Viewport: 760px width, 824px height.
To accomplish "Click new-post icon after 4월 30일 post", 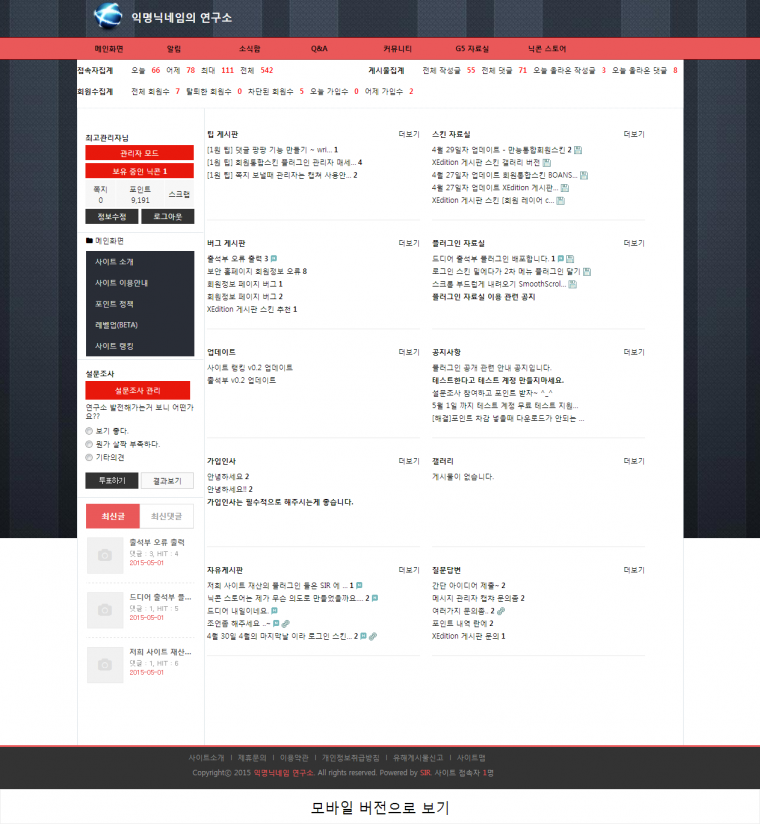I will tap(363, 636).
